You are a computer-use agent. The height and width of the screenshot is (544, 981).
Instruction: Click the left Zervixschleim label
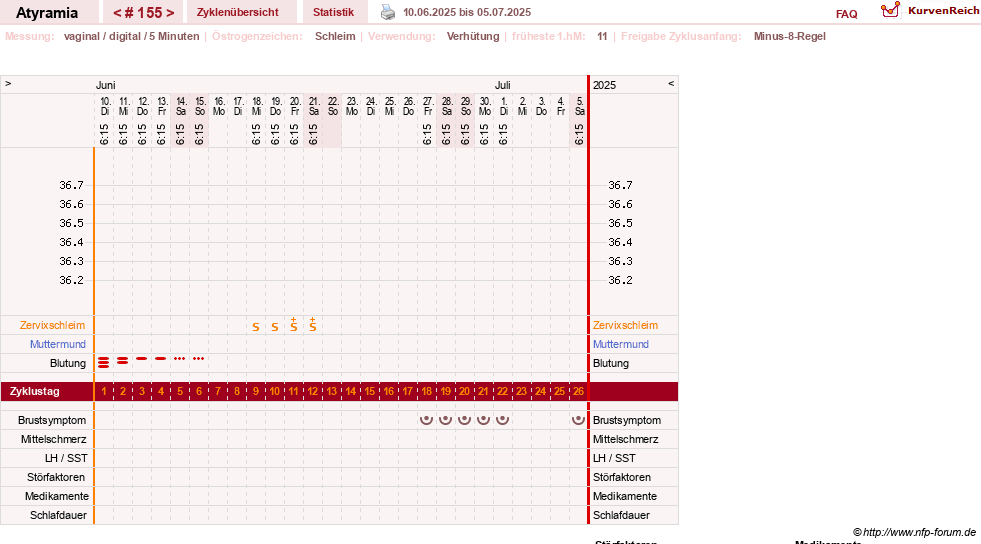52,325
